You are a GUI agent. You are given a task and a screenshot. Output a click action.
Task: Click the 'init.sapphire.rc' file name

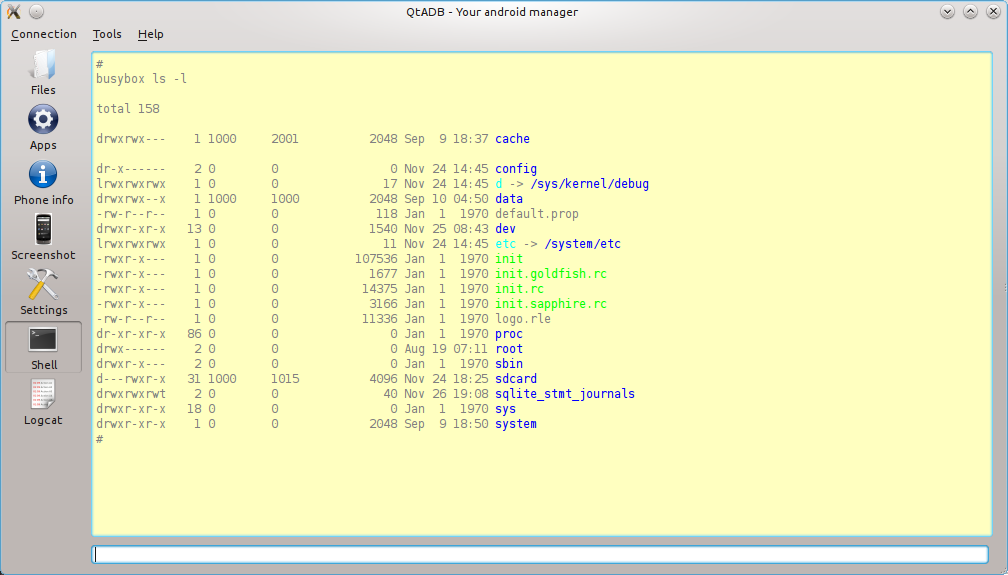pyautogui.click(x=551, y=304)
